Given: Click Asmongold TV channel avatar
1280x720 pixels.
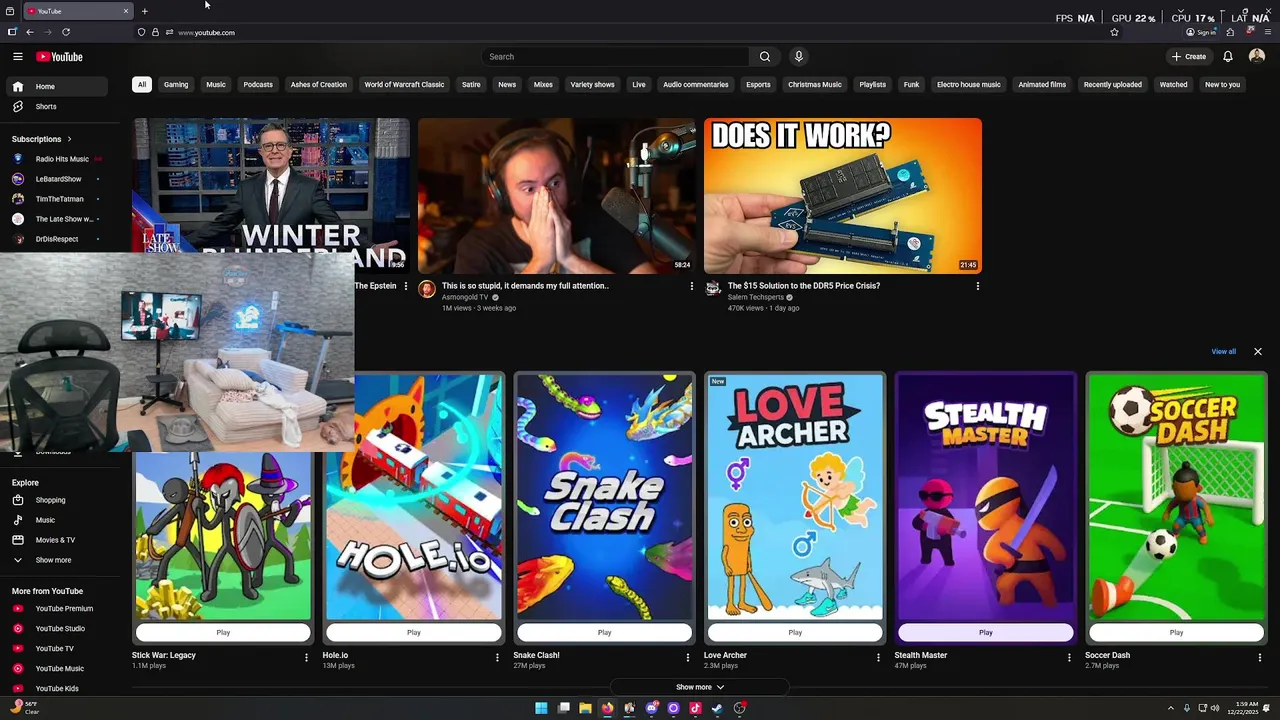Looking at the screenshot, I should coord(427,289).
